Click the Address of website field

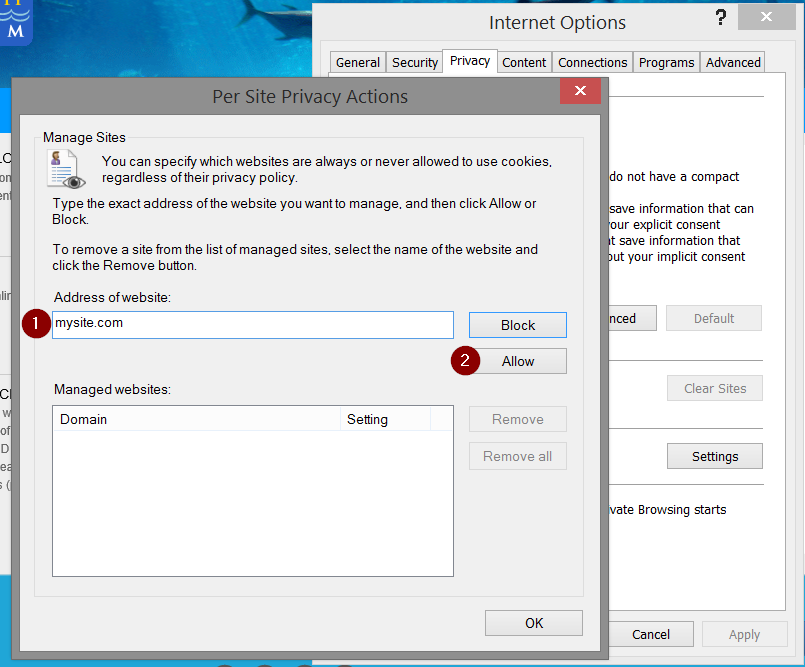coord(253,324)
